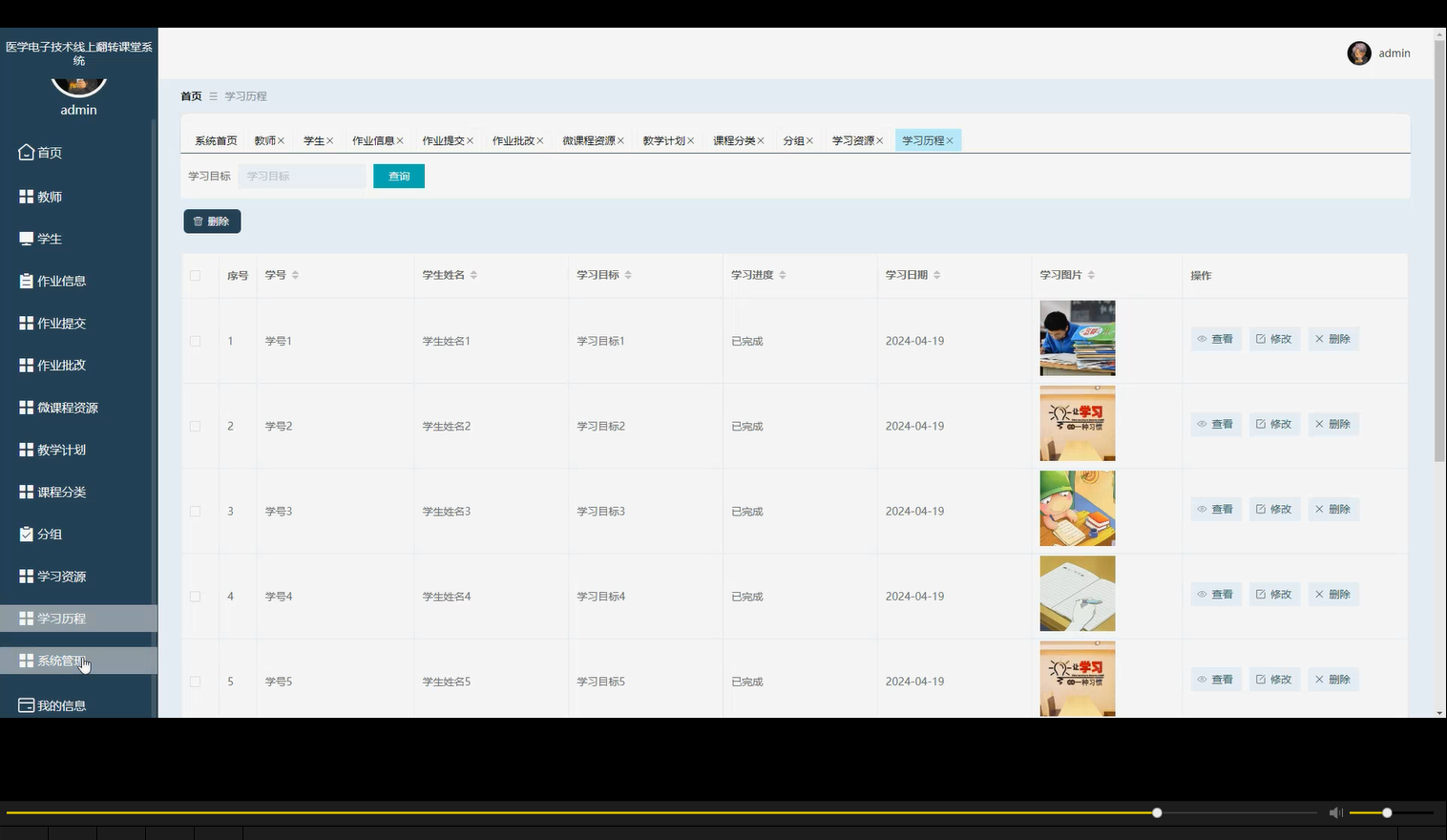The height and width of the screenshot is (840, 1447).
Task: Close the 课程分类 tab
Action: click(761, 140)
